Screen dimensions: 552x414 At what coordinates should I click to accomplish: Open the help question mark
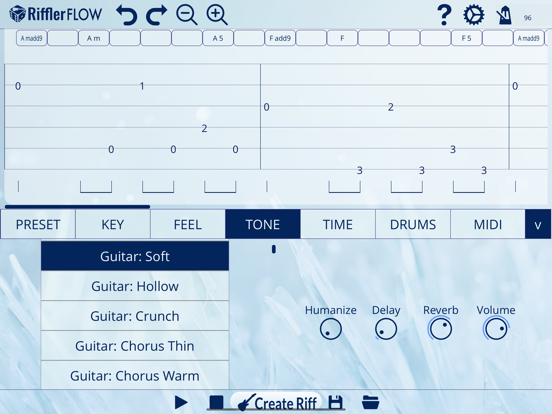pos(444,15)
